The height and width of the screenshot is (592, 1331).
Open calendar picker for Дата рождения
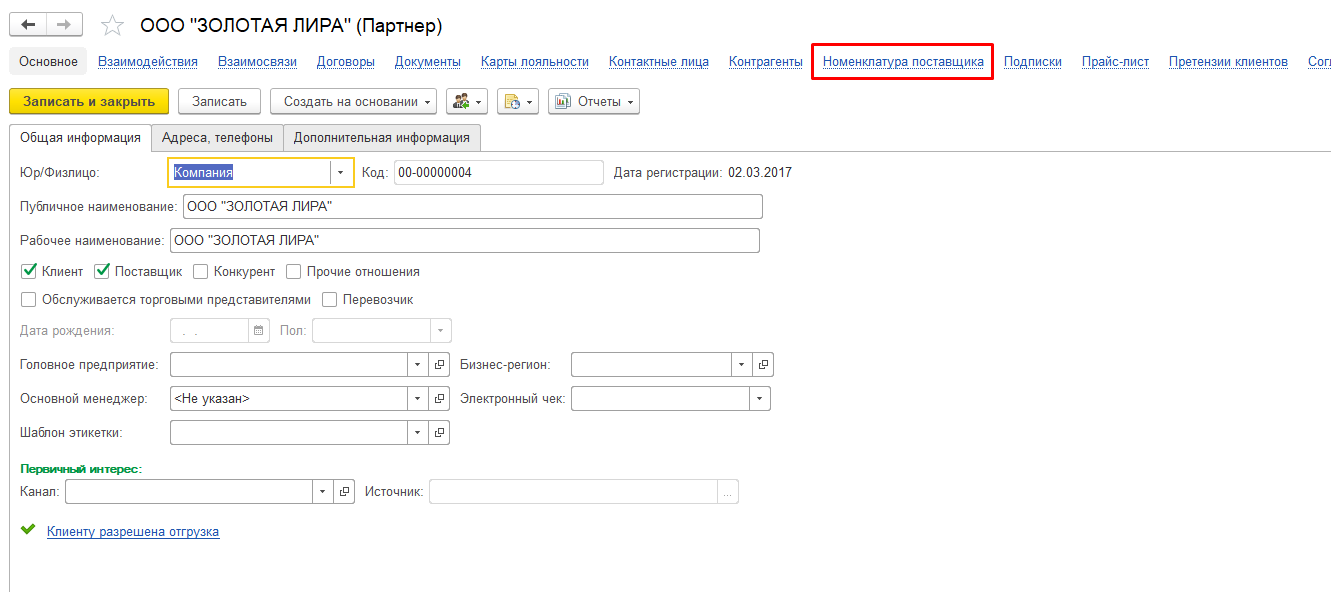click(259, 331)
